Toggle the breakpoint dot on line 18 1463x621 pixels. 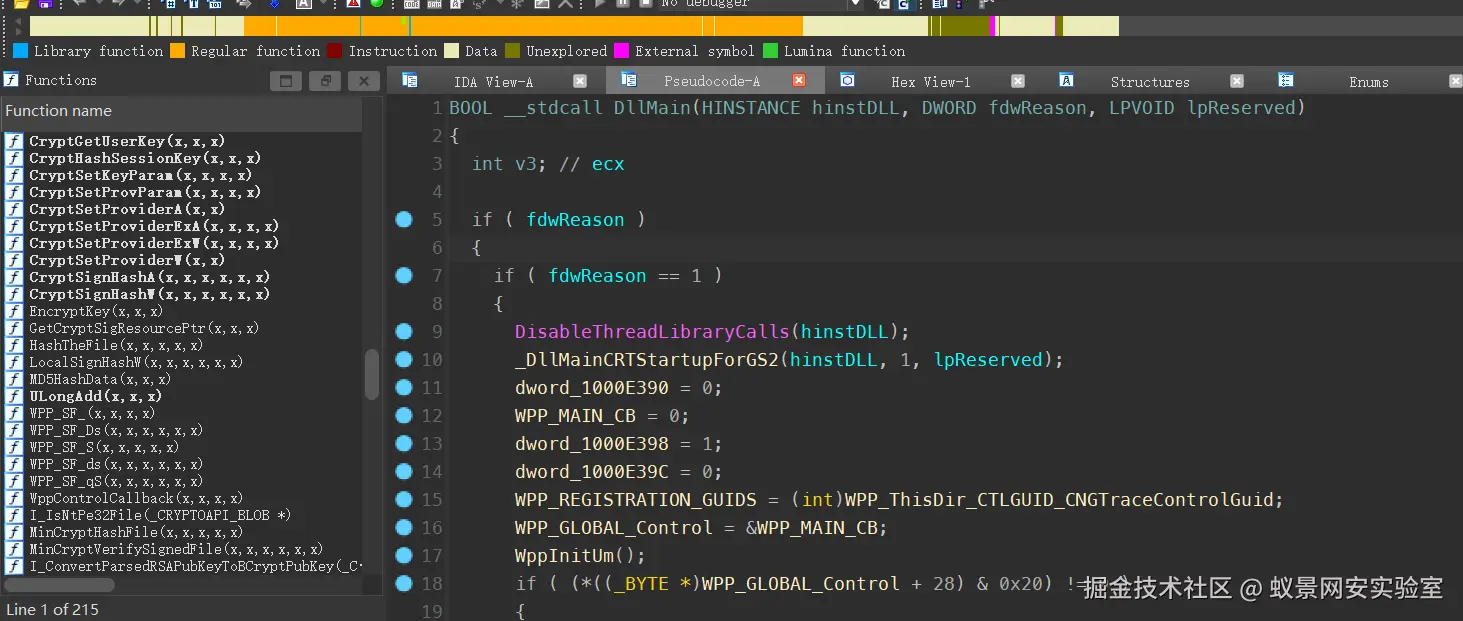click(404, 584)
